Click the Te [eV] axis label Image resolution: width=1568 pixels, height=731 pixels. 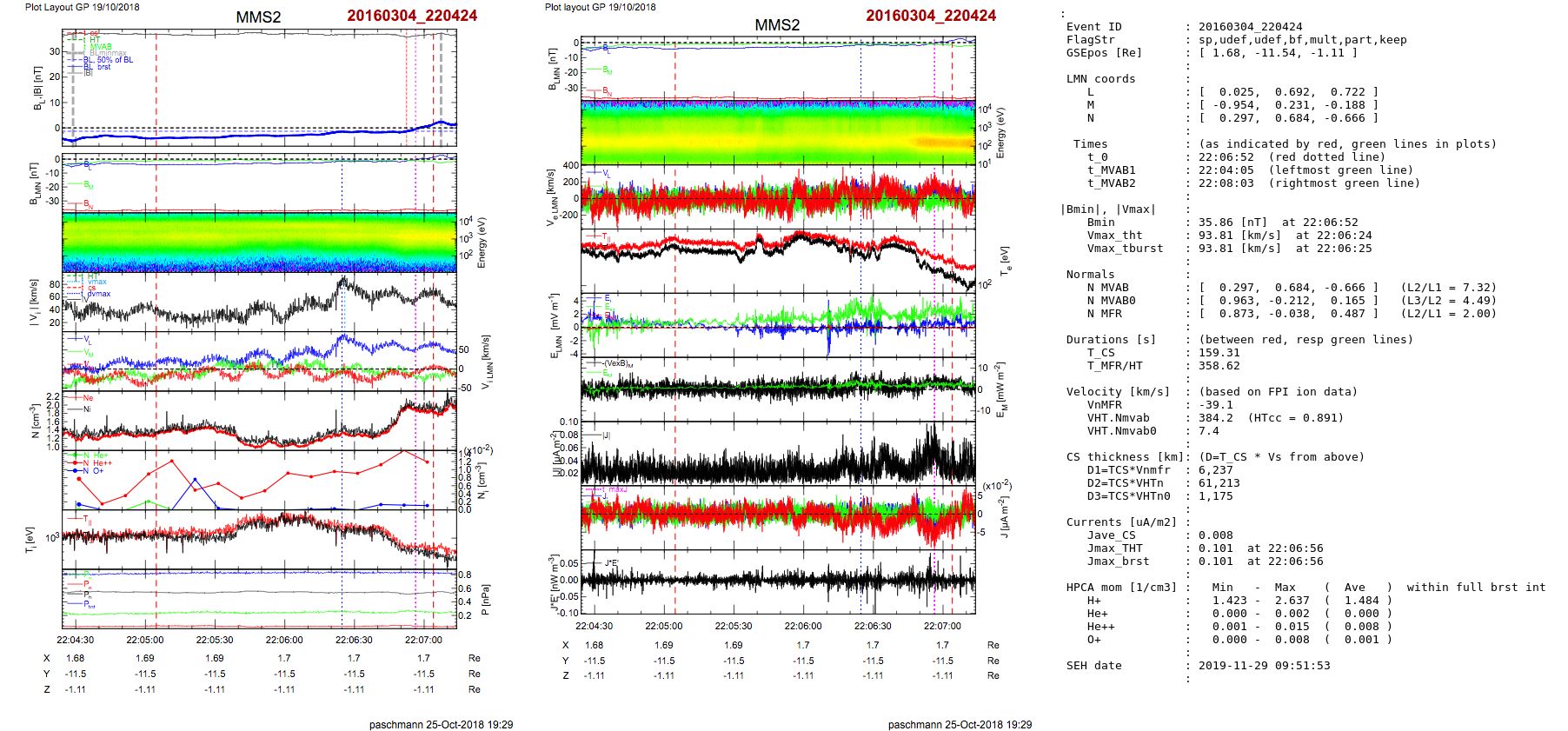click(1003, 260)
